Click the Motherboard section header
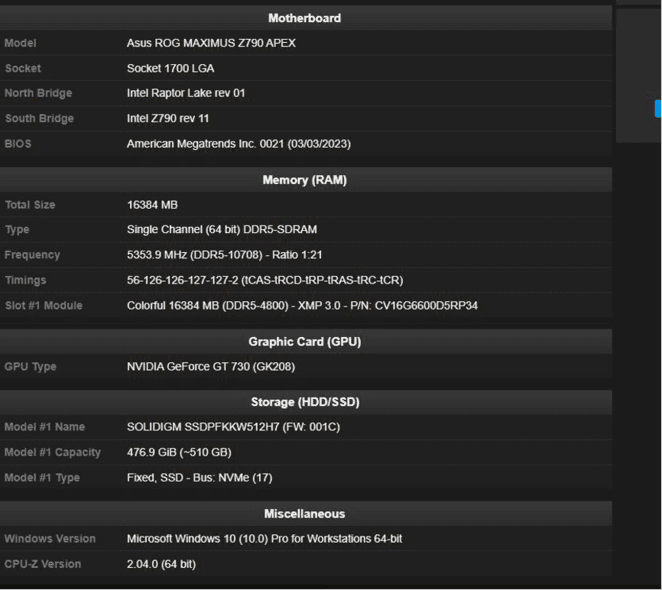Image resolution: width=662 pixels, height=590 pixels. (x=304, y=18)
